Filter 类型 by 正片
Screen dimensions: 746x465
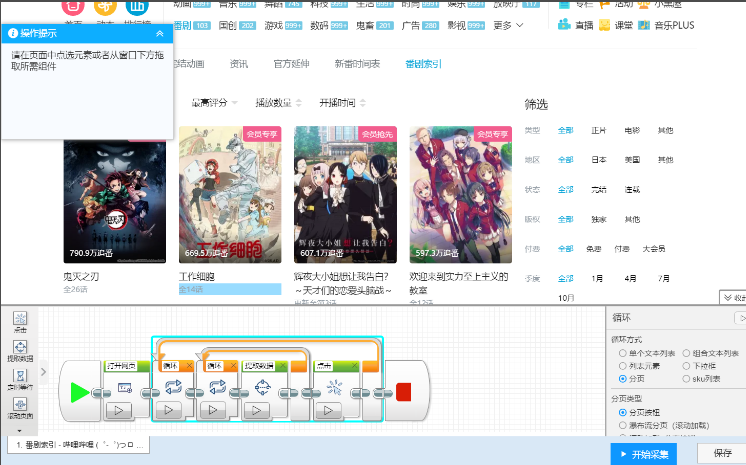point(599,130)
